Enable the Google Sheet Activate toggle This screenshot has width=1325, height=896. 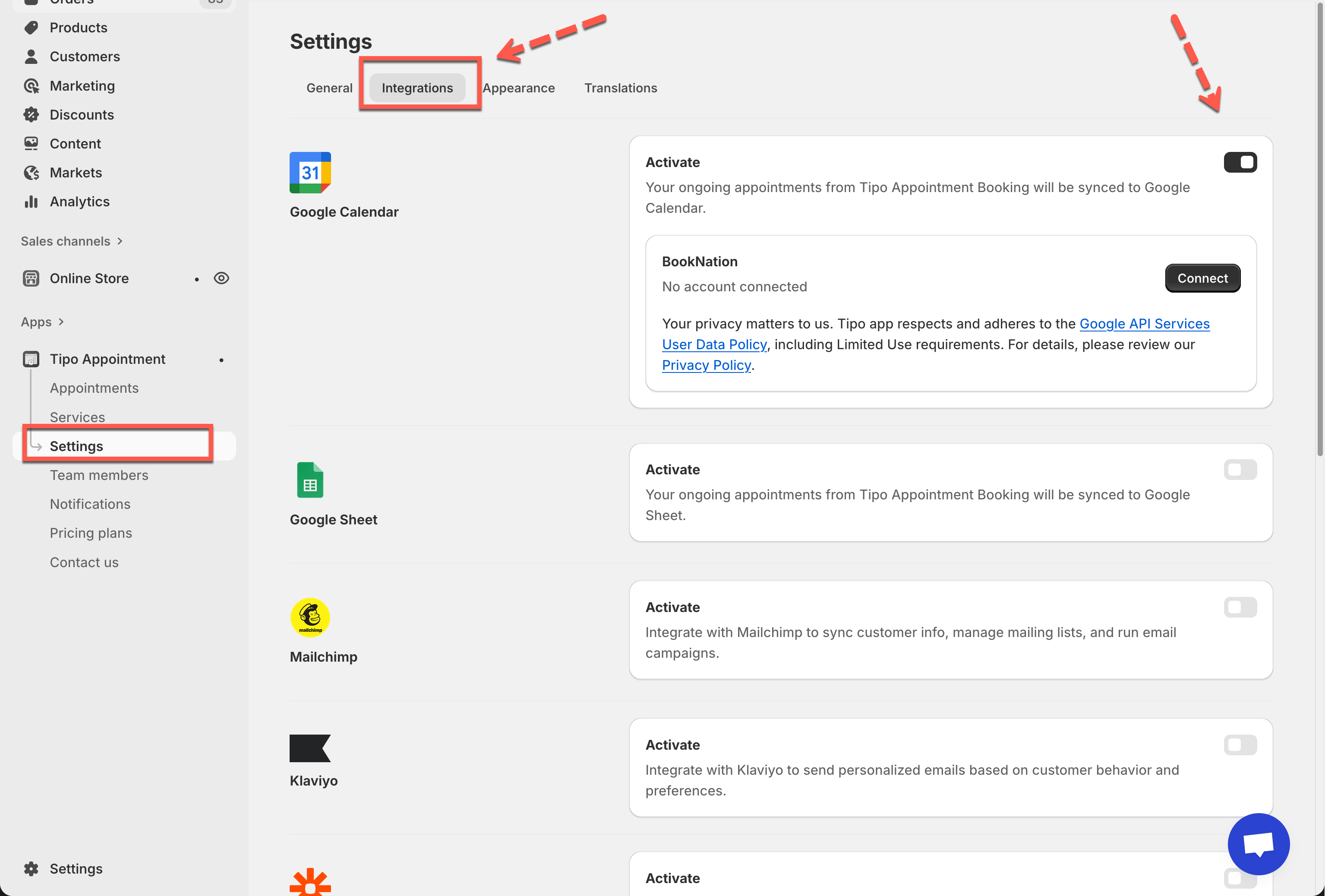1240,470
